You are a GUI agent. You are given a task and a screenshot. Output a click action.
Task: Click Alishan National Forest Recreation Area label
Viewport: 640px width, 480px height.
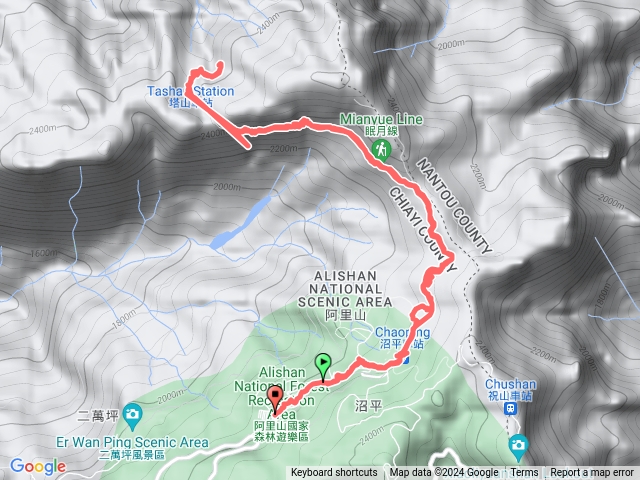point(282,402)
